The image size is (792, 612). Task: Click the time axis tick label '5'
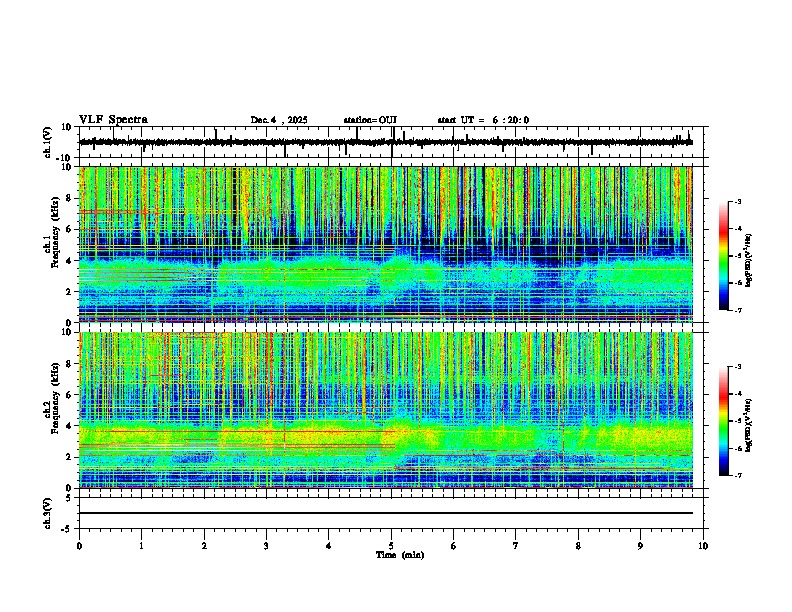(391, 546)
